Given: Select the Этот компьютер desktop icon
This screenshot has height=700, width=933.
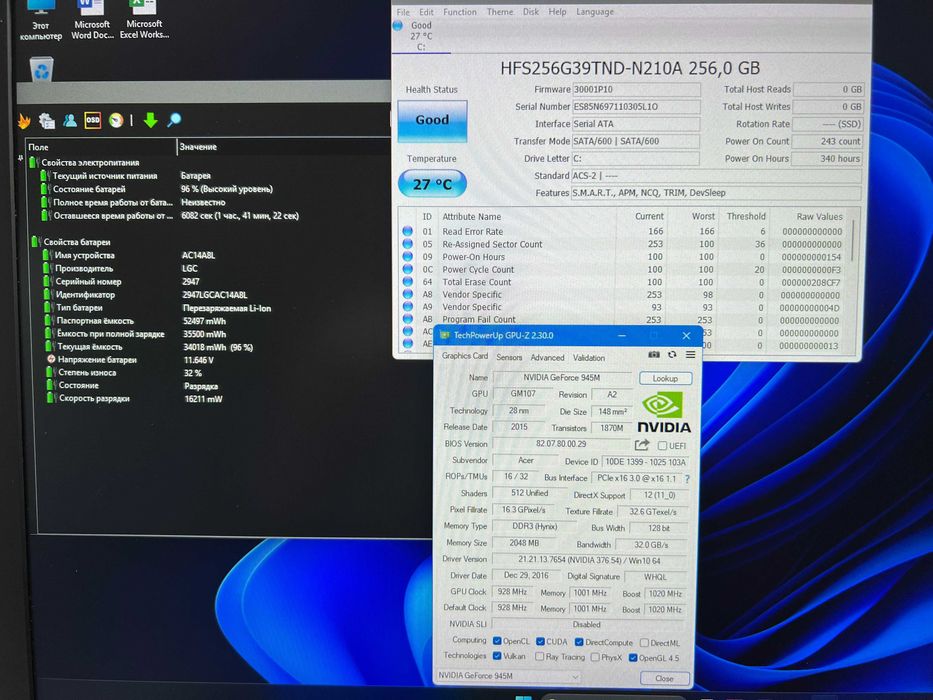Looking at the screenshot, I should [x=40, y=19].
